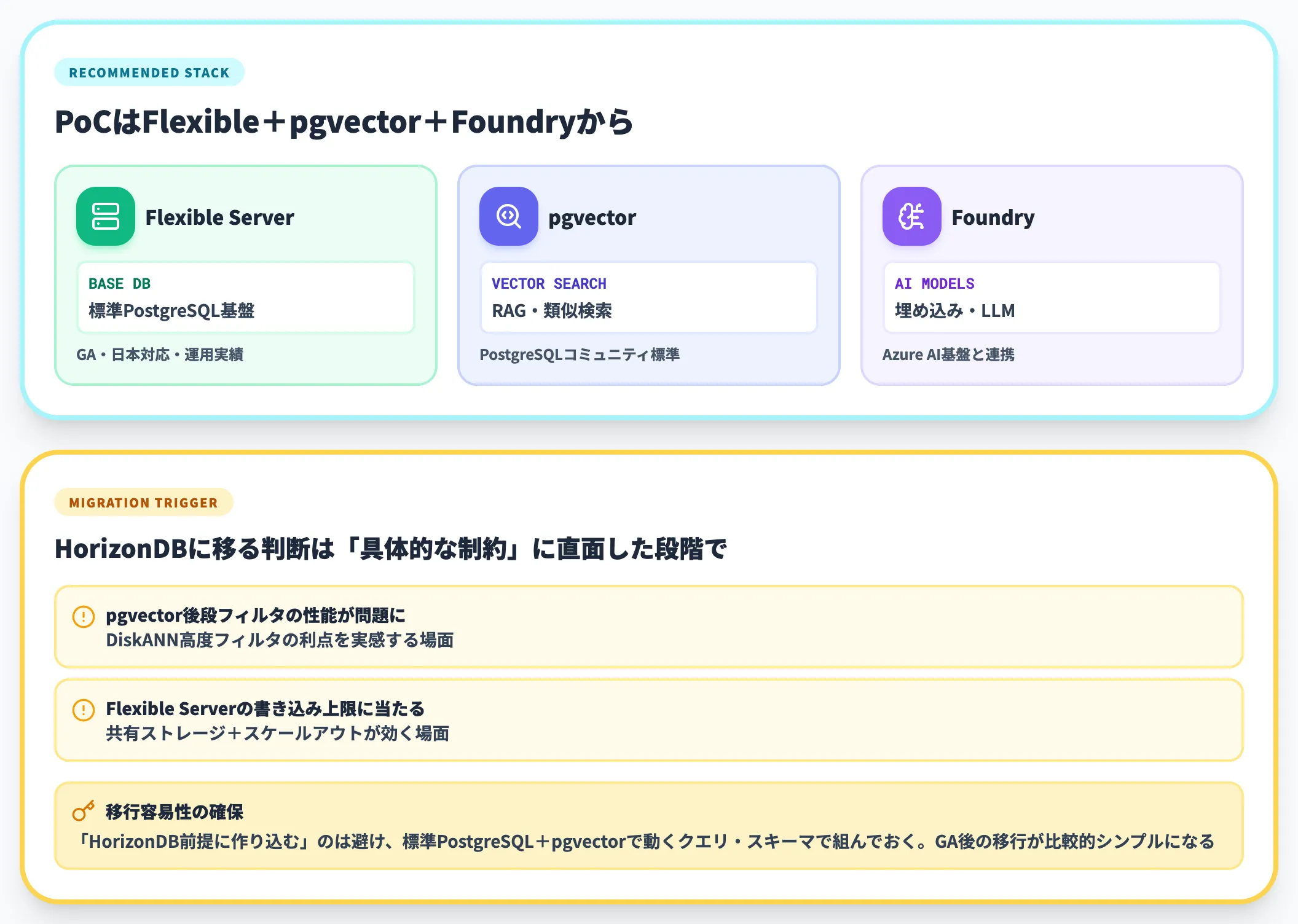1298x924 pixels.
Task: Click the text 共有ストレージ＋スケールアウトが効く場面
Action: [278, 734]
